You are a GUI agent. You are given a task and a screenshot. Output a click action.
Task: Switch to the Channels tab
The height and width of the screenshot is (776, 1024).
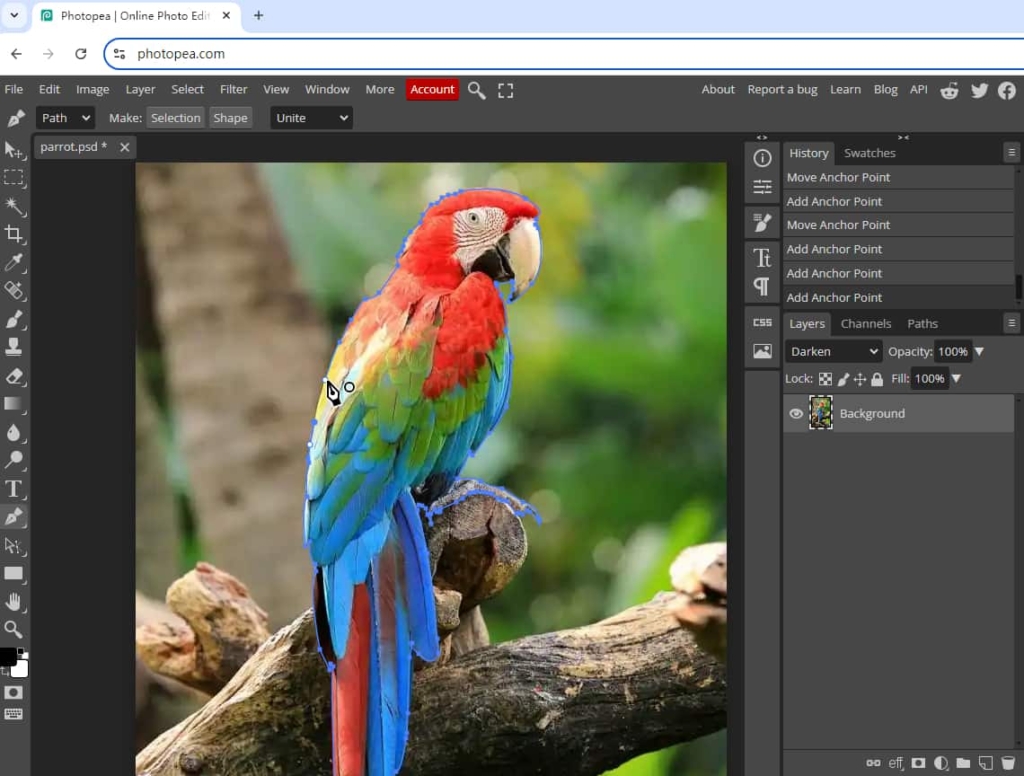pos(866,323)
